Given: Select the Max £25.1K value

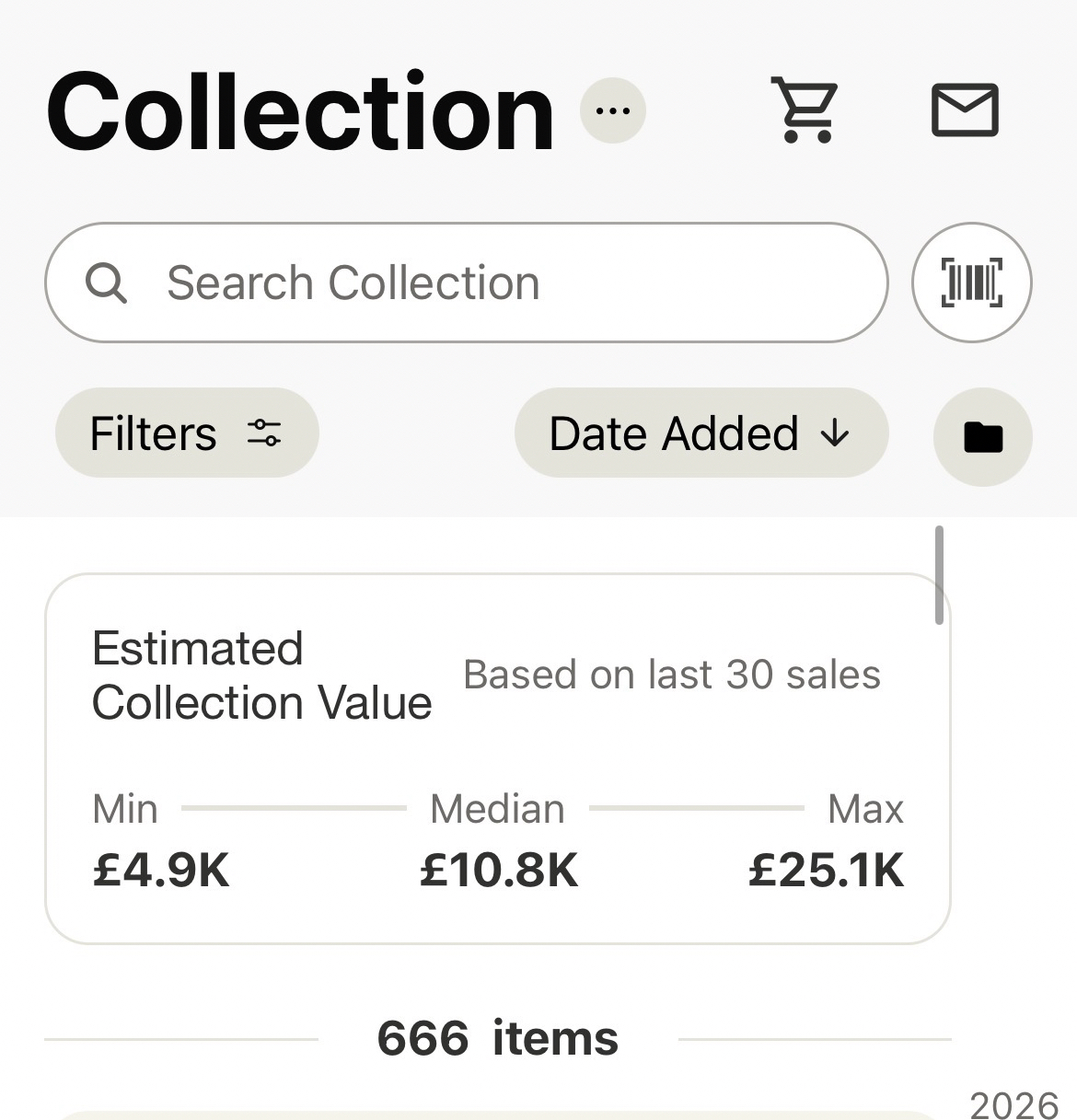Looking at the screenshot, I should tap(826, 870).
